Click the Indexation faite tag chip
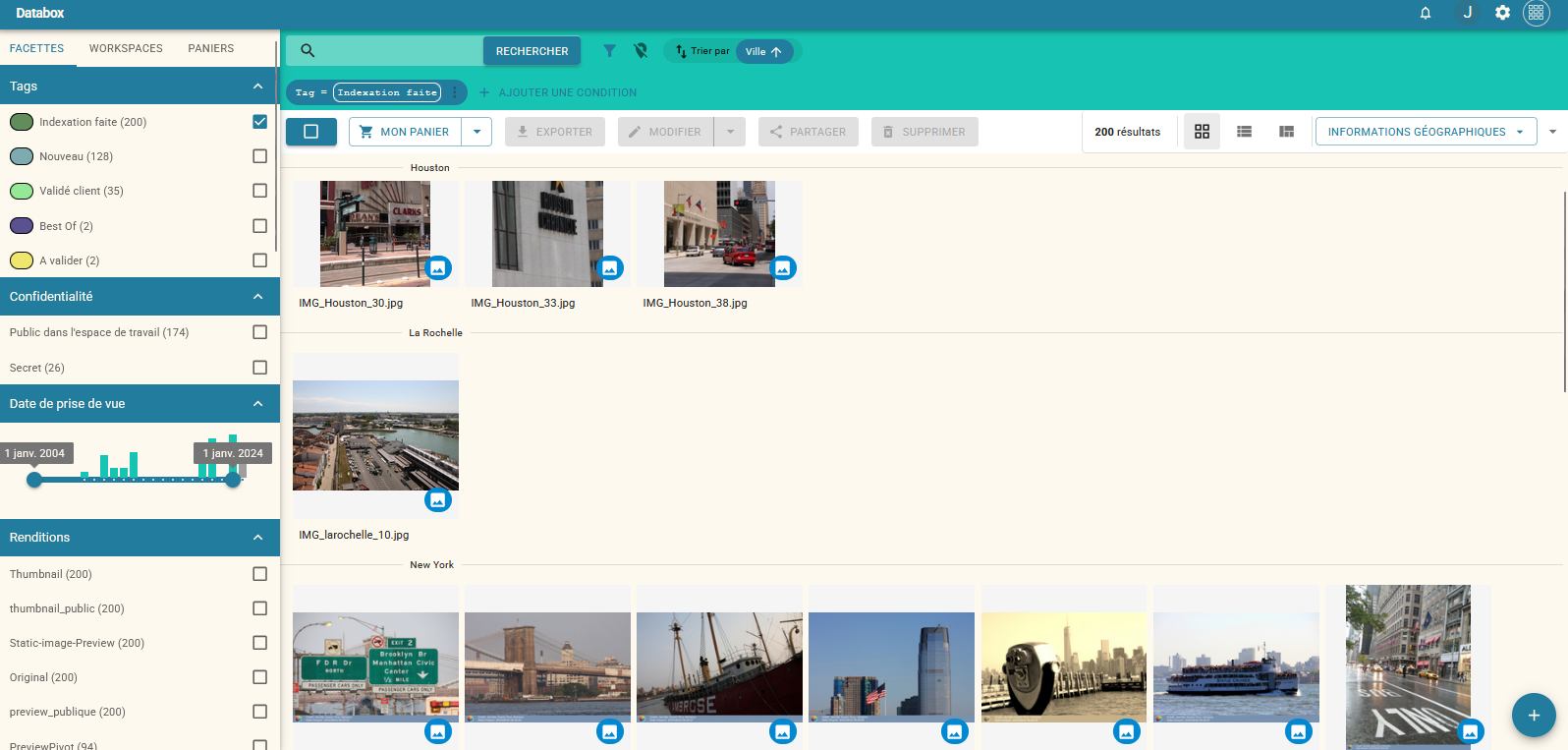 click(x=387, y=92)
